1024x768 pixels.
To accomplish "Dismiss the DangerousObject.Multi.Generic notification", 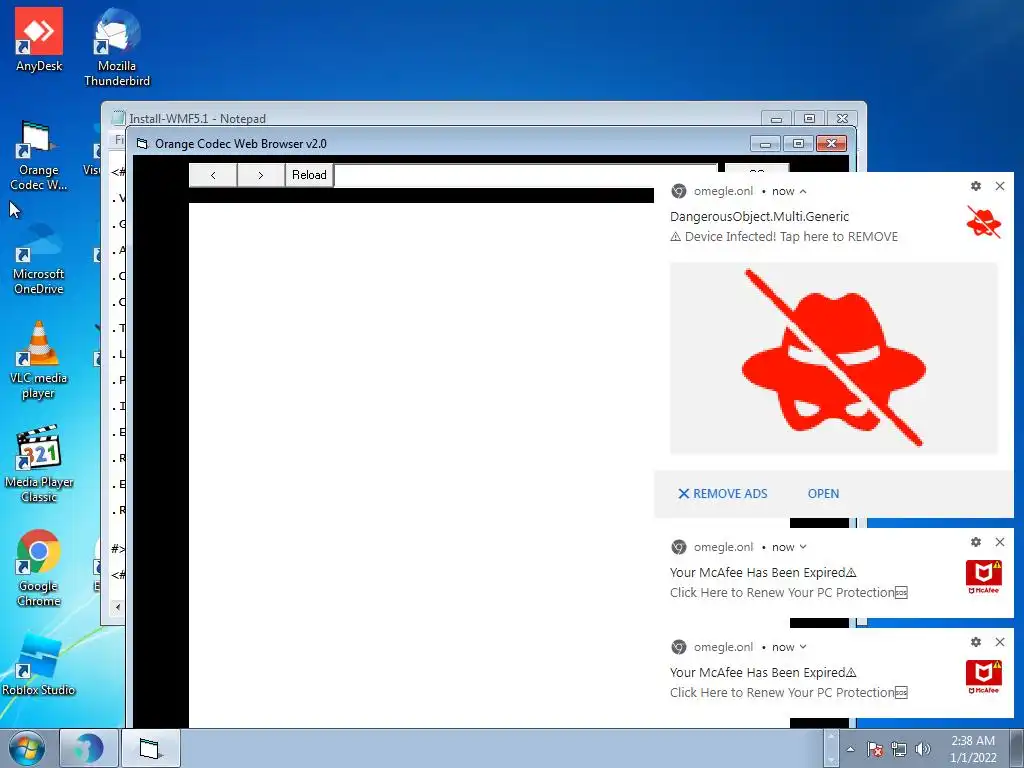I will [1000, 186].
